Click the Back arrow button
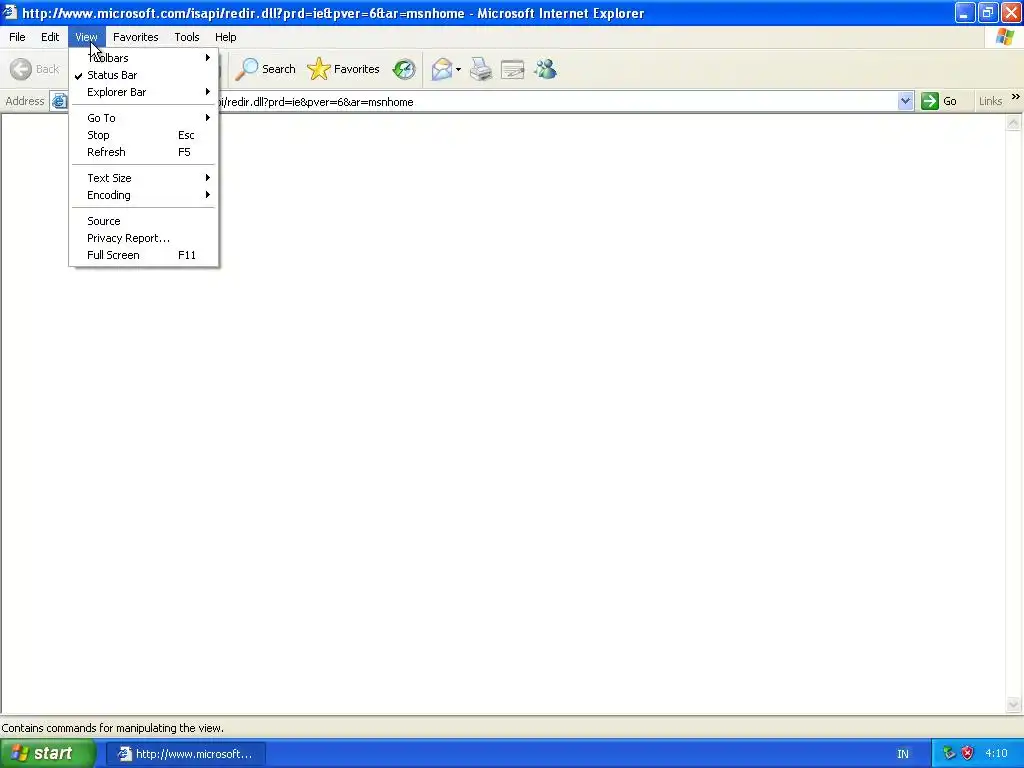Image resolution: width=1024 pixels, height=768 pixels. [x=35, y=69]
